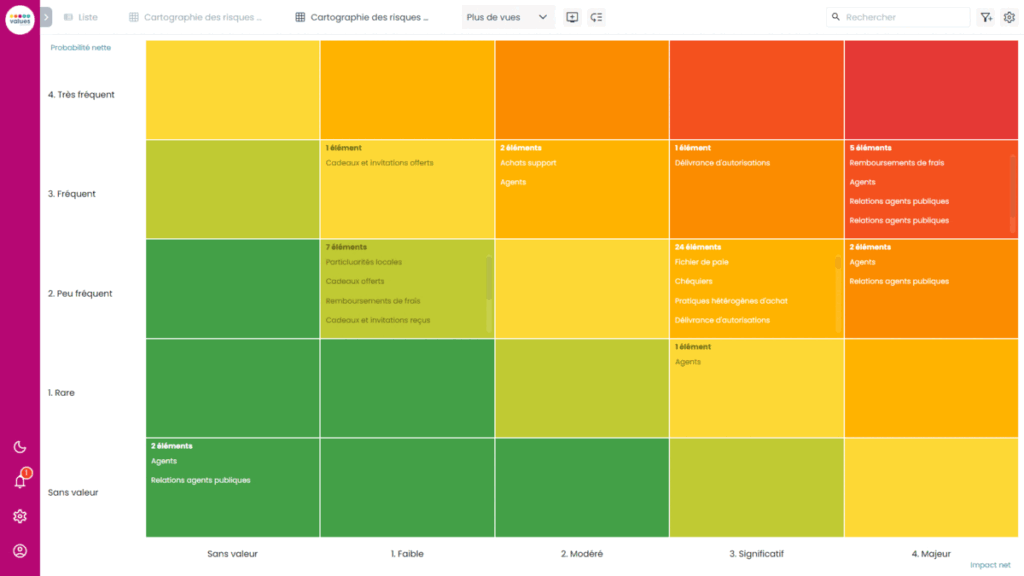Open view settings with the gear icon
This screenshot has width=1024, height=576.
[1010, 17]
